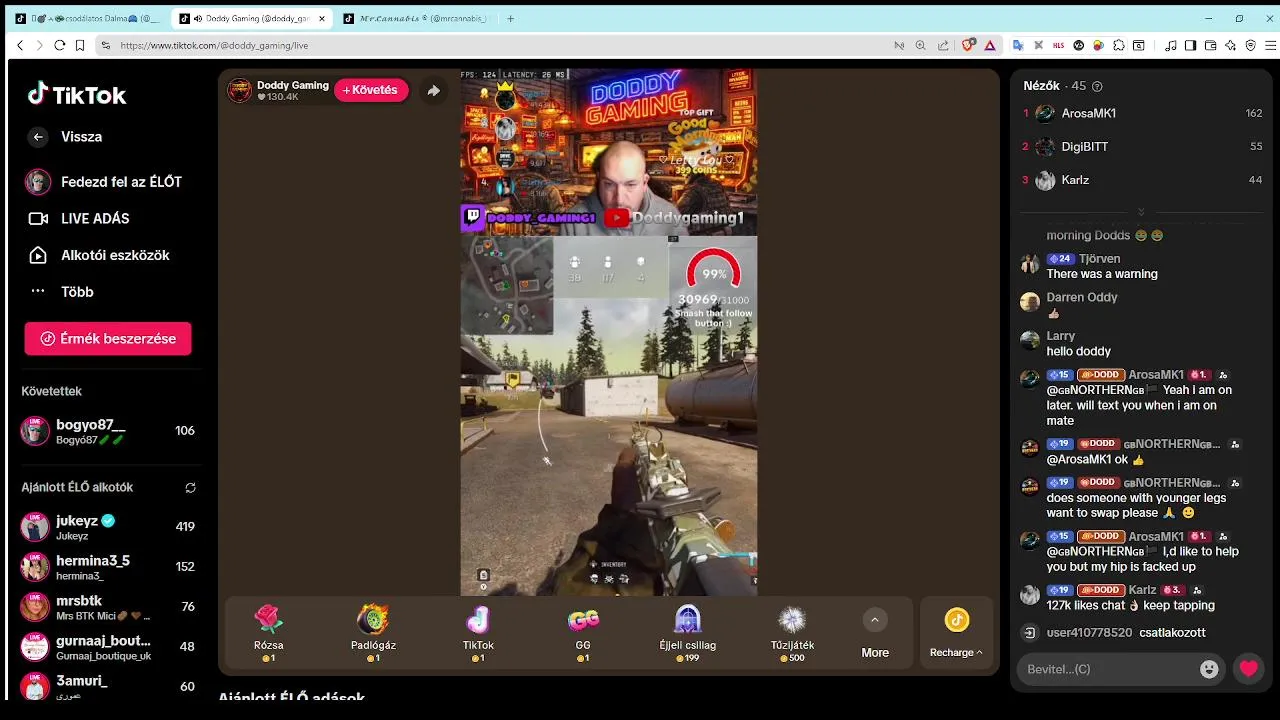Share the Doddy Gaming stream

pos(433,90)
